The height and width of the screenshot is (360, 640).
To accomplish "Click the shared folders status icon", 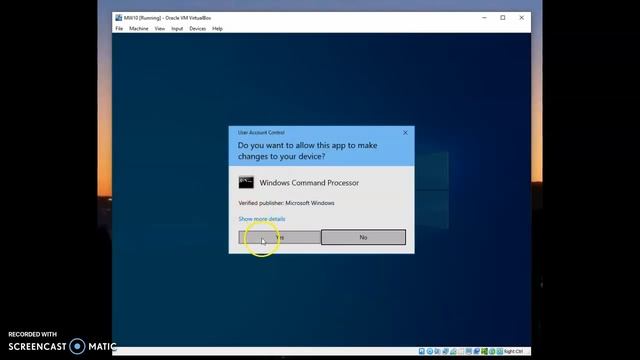I will [461, 351].
